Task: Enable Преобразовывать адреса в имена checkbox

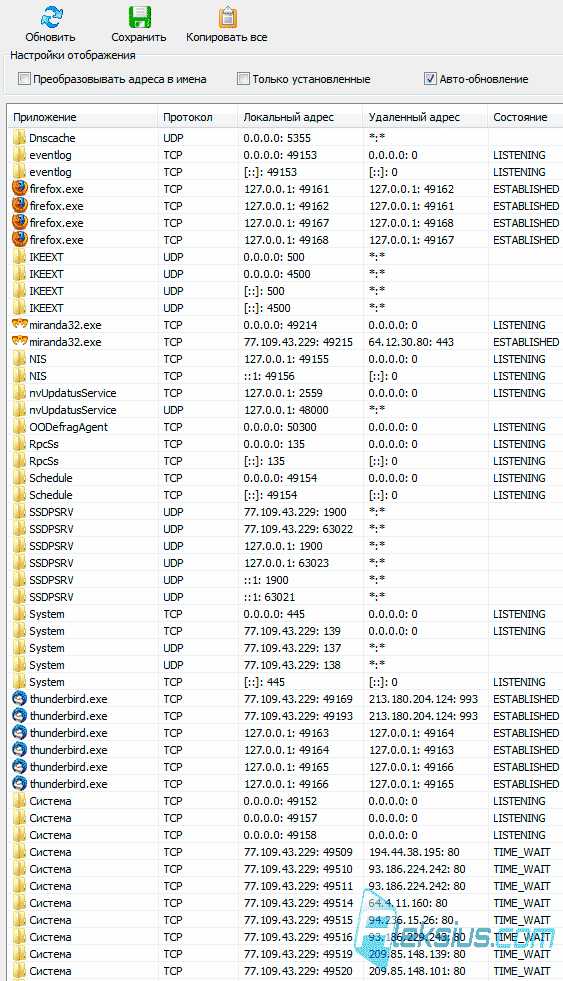Action: pos(24,79)
